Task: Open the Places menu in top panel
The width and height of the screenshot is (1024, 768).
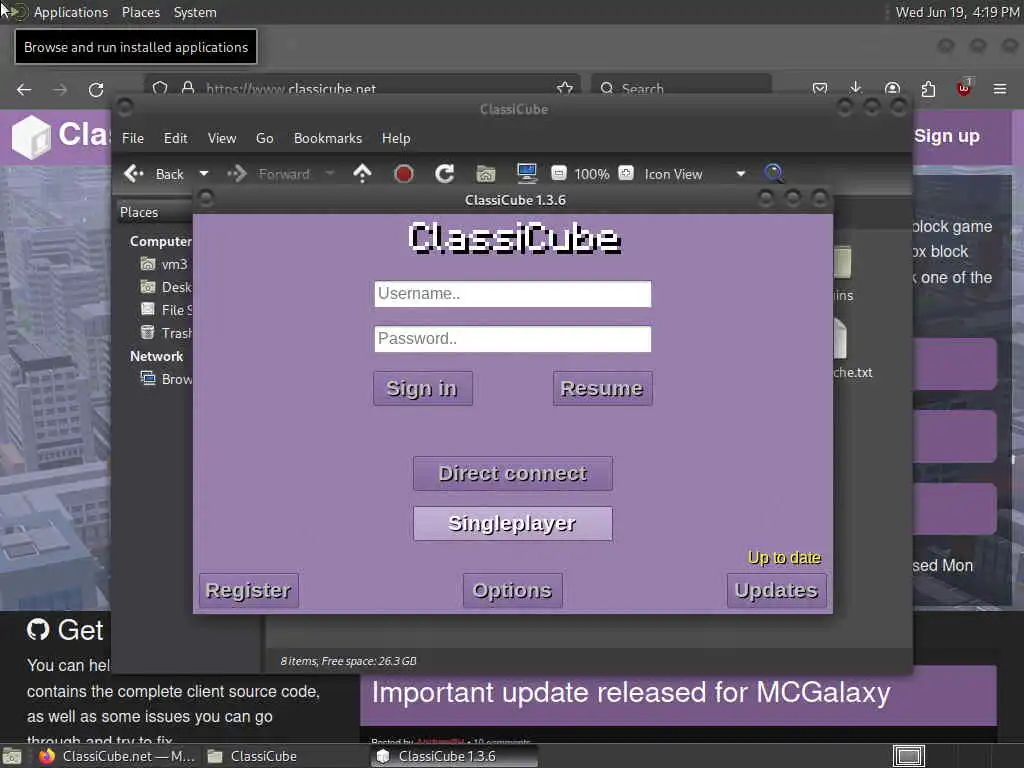Action: click(140, 12)
